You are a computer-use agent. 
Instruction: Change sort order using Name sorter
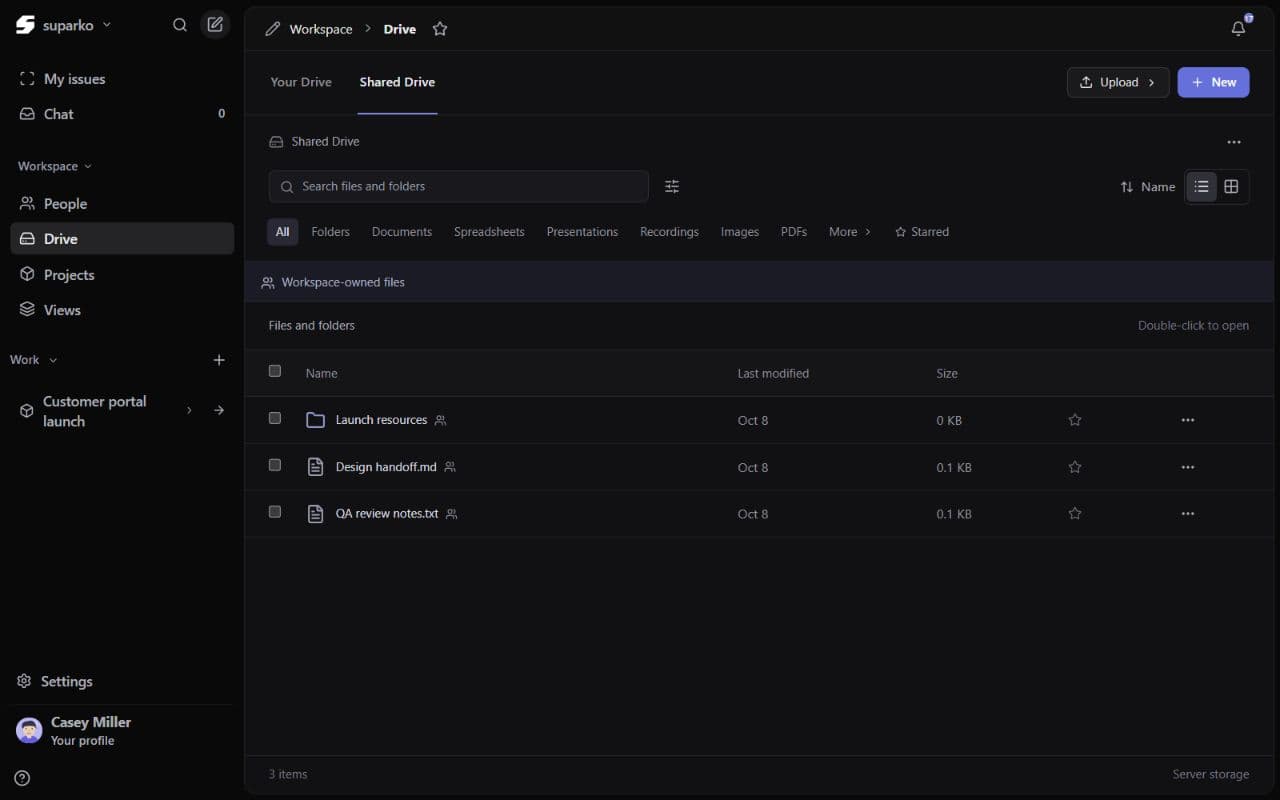pos(1148,187)
